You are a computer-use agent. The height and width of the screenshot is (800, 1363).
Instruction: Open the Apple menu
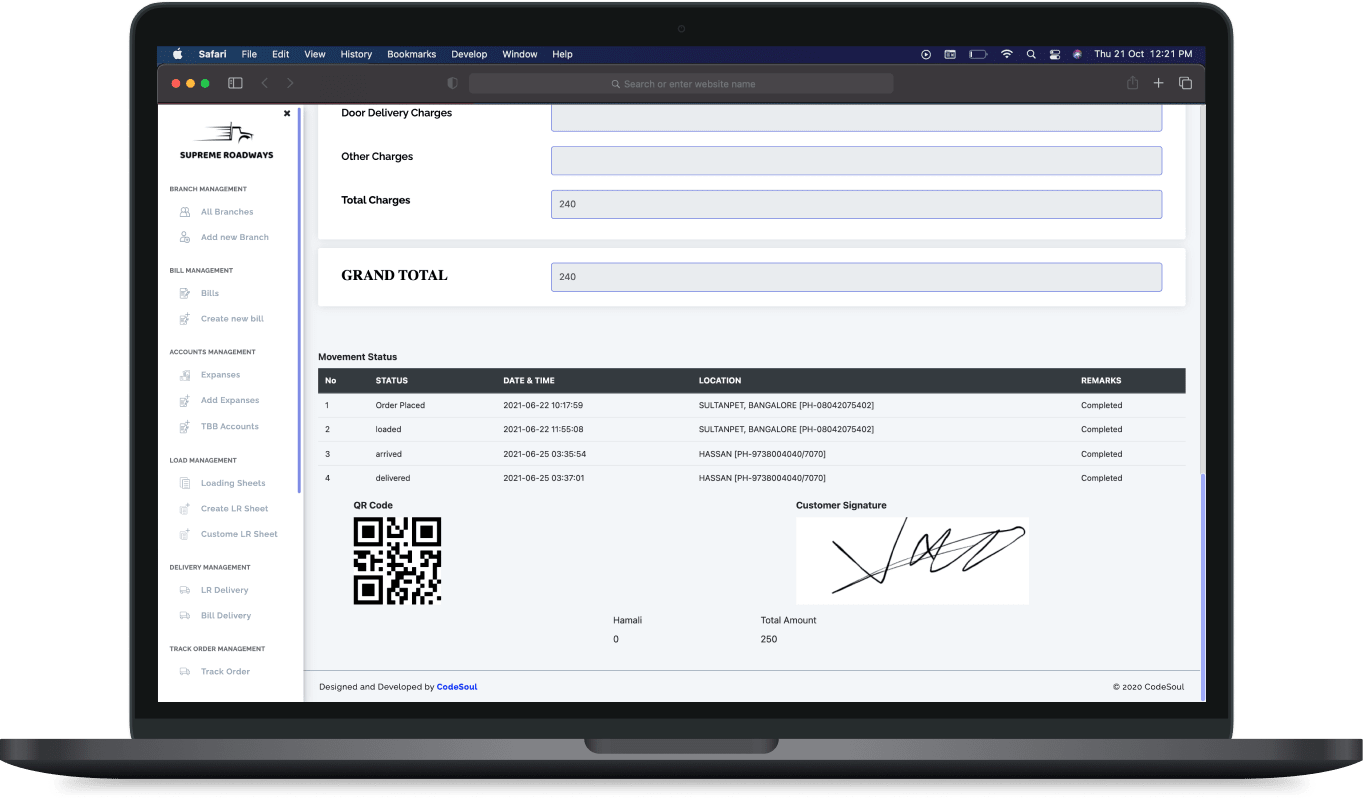click(x=178, y=54)
